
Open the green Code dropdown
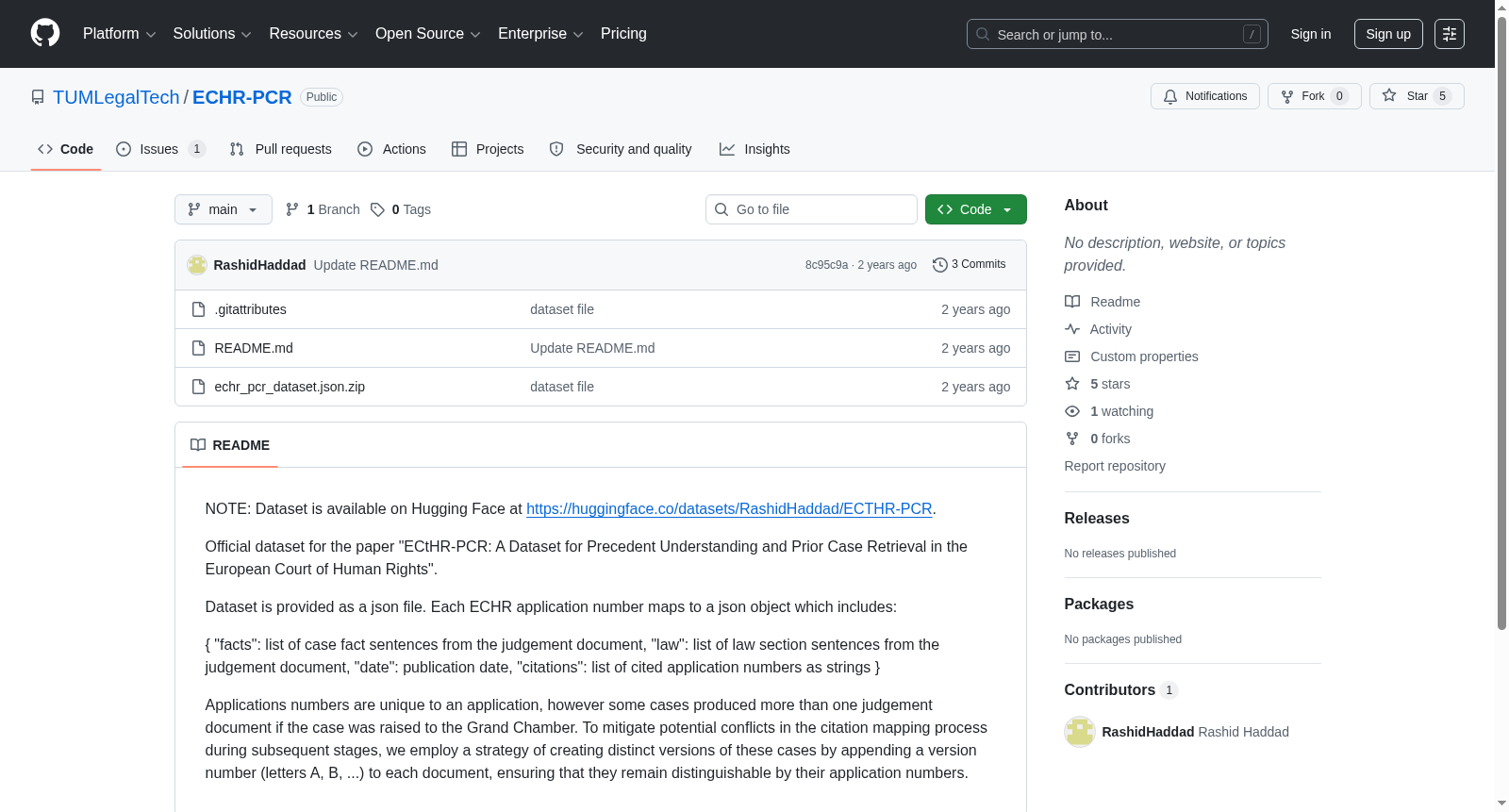976,209
